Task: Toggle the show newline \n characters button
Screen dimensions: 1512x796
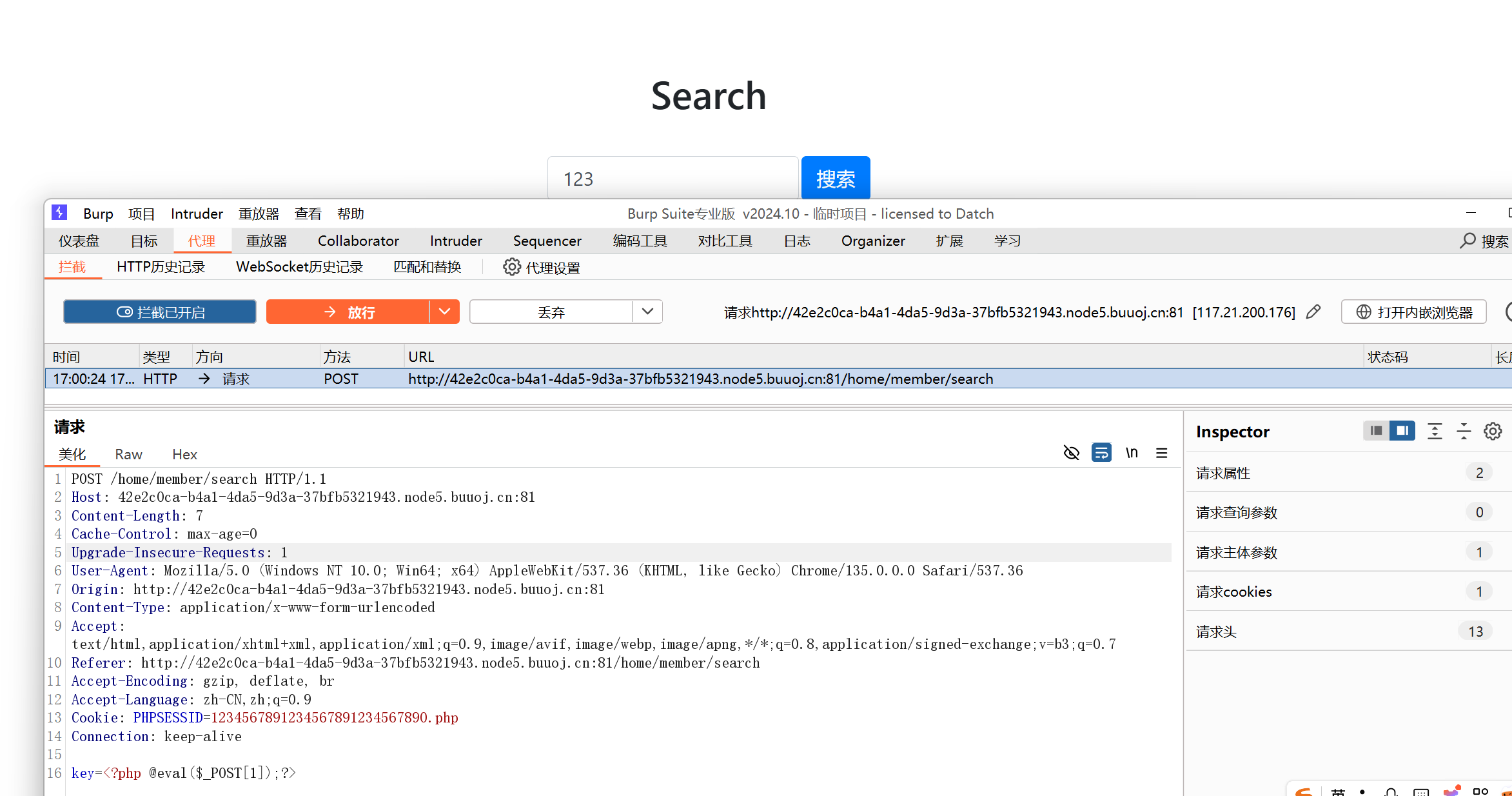Action: click(1132, 453)
